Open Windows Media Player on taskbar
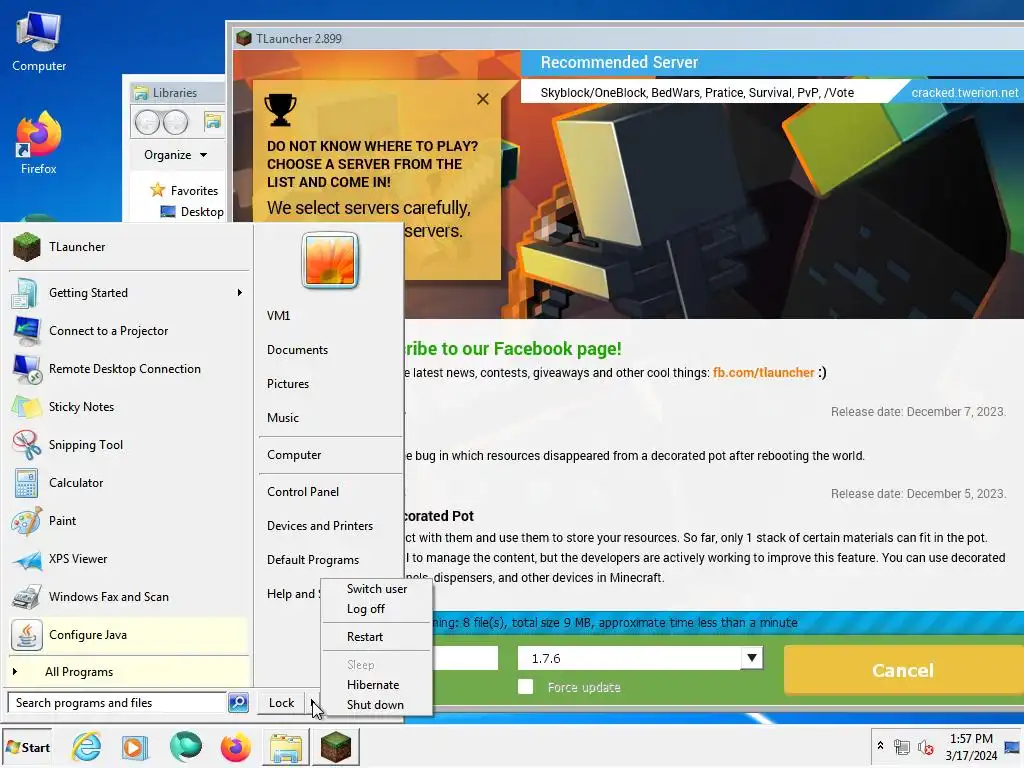 click(x=135, y=746)
